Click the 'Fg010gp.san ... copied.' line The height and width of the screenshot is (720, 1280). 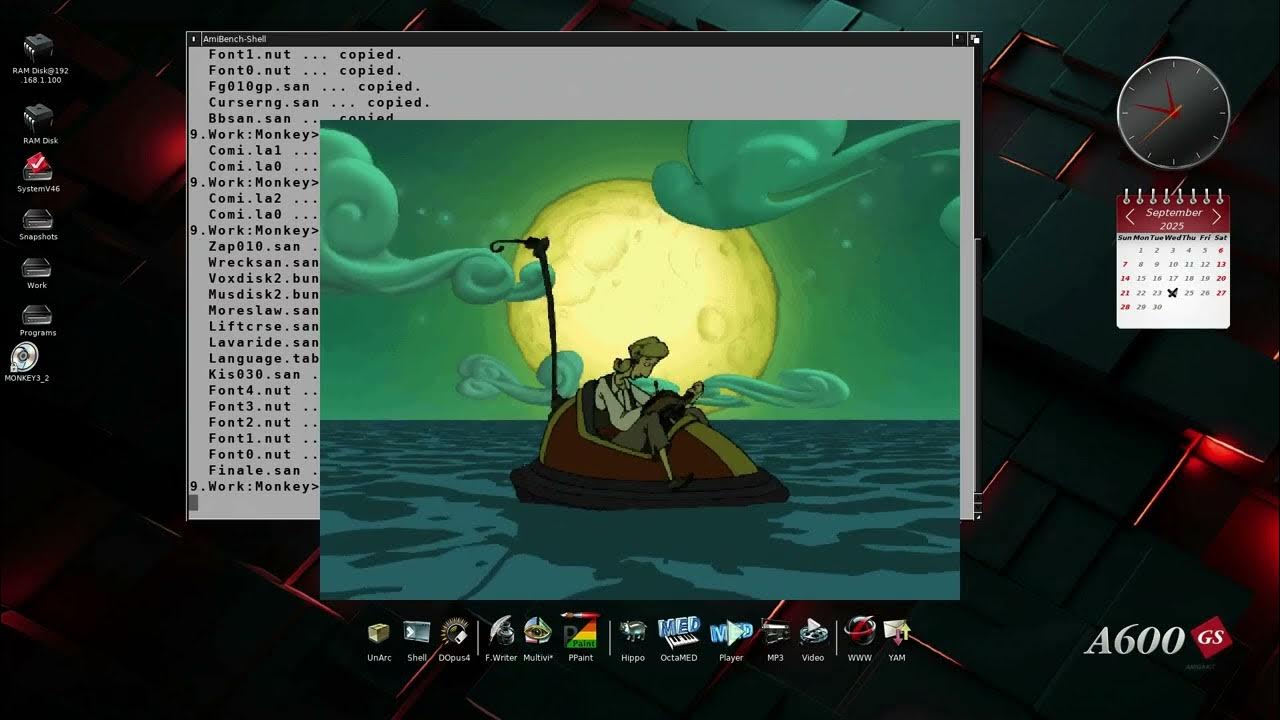315,87
